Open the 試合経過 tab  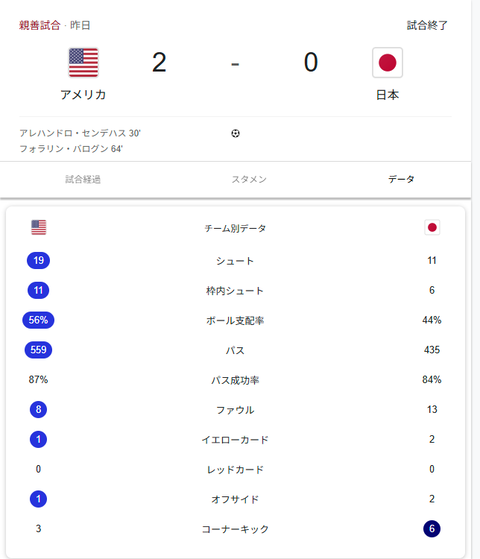[83, 179]
